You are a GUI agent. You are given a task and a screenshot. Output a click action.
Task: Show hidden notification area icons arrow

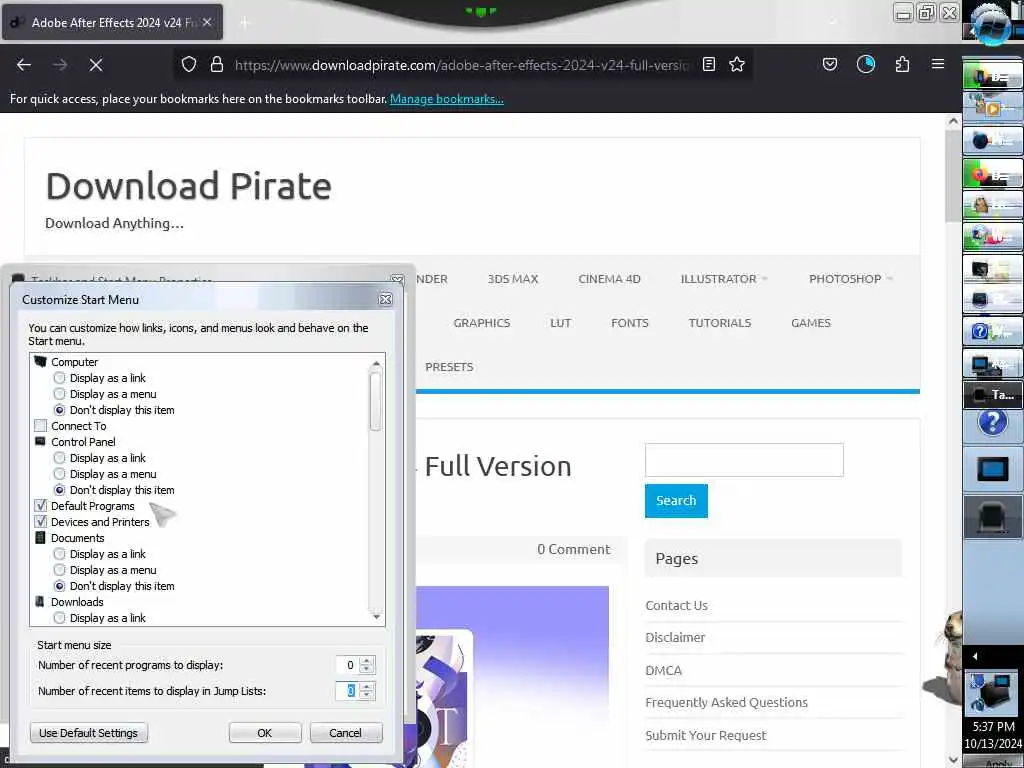(x=975, y=656)
